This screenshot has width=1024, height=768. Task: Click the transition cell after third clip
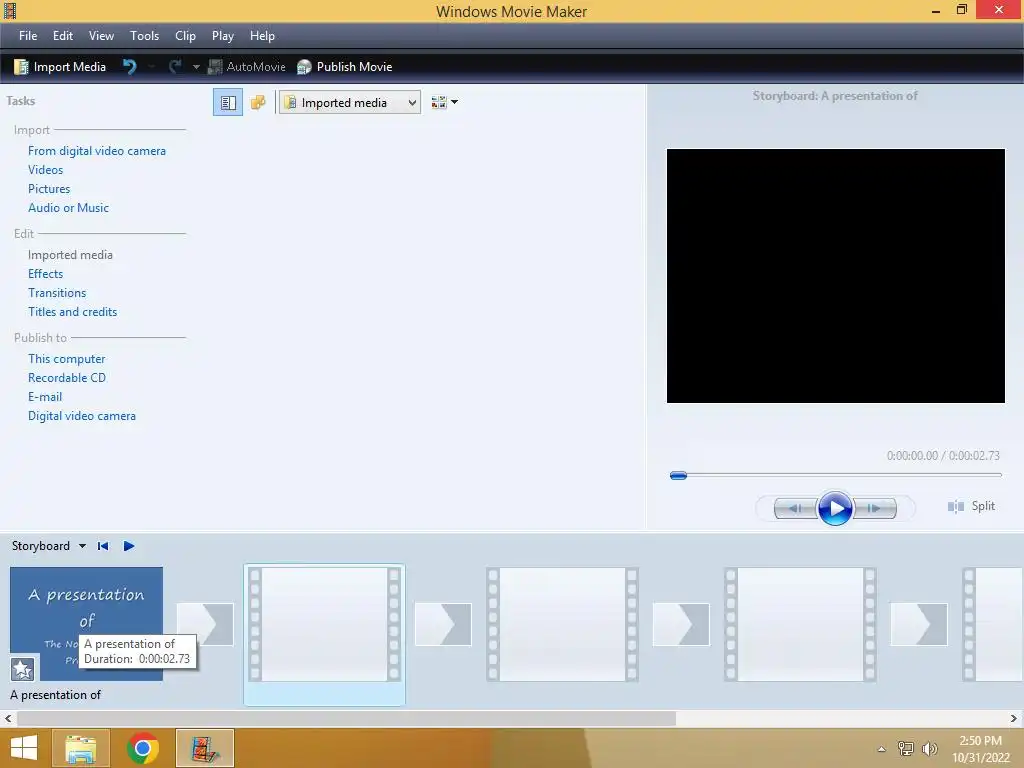pos(680,624)
